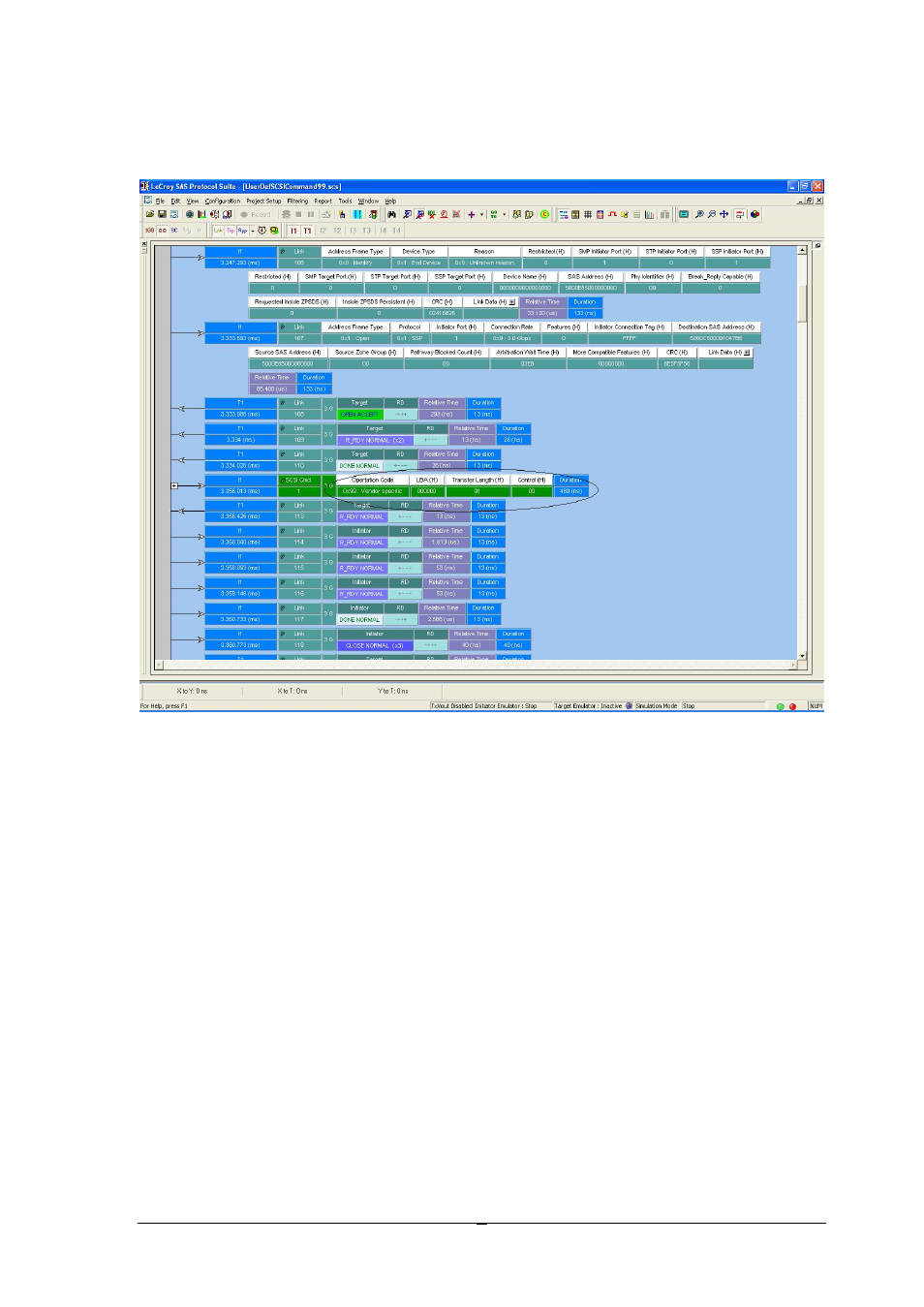Click the binoculars Find icon
Viewport: 924px width, 1307px height.
point(391,214)
